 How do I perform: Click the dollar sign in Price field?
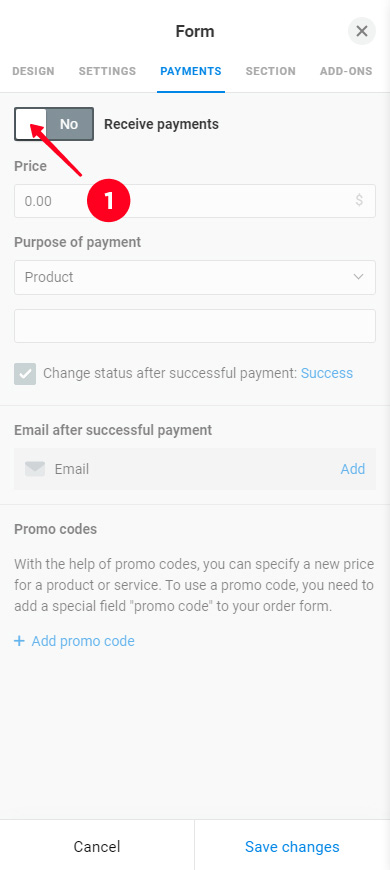[x=359, y=200]
